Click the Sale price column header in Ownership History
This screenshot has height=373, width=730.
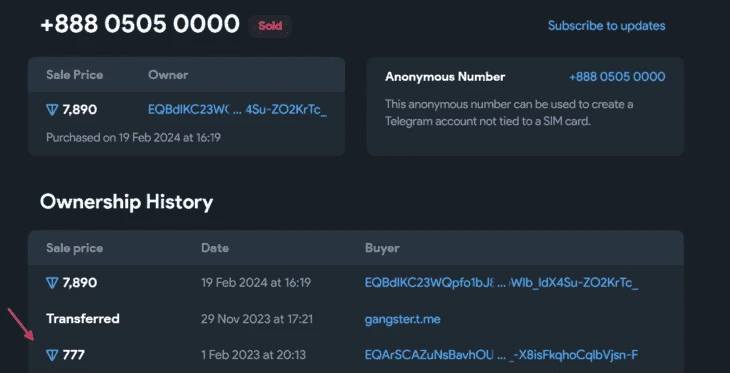click(x=74, y=248)
